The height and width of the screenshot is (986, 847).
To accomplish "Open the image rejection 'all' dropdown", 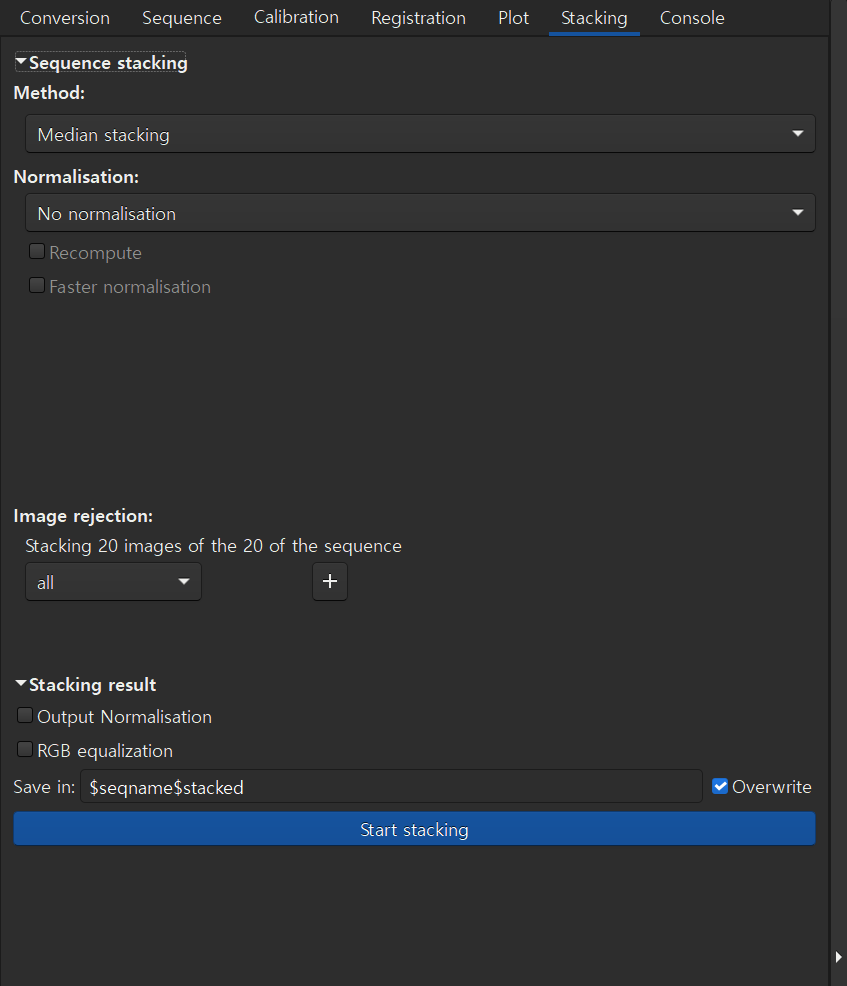I will [112, 581].
